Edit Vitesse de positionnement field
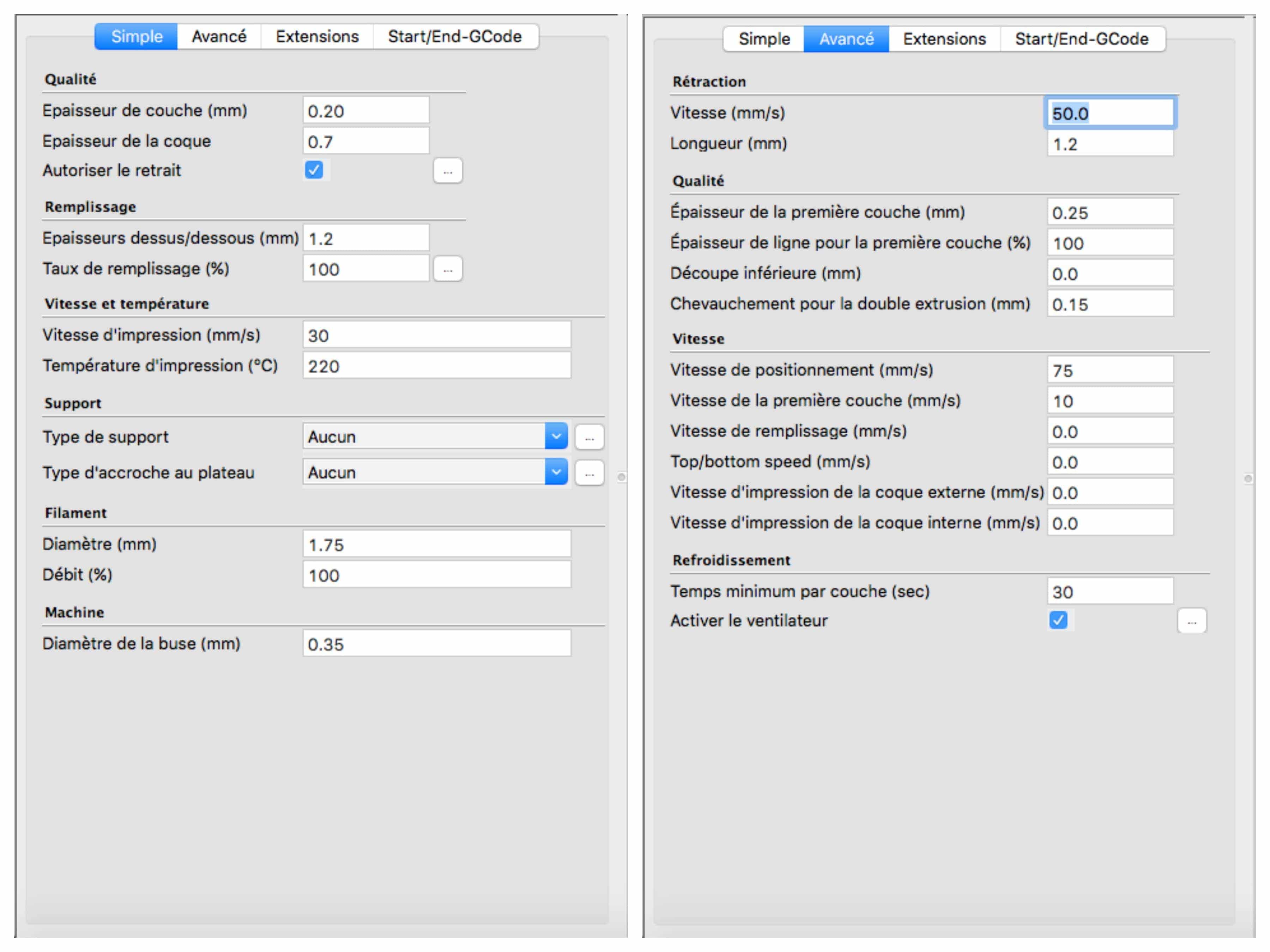1270x952 pixels. 1111,370
